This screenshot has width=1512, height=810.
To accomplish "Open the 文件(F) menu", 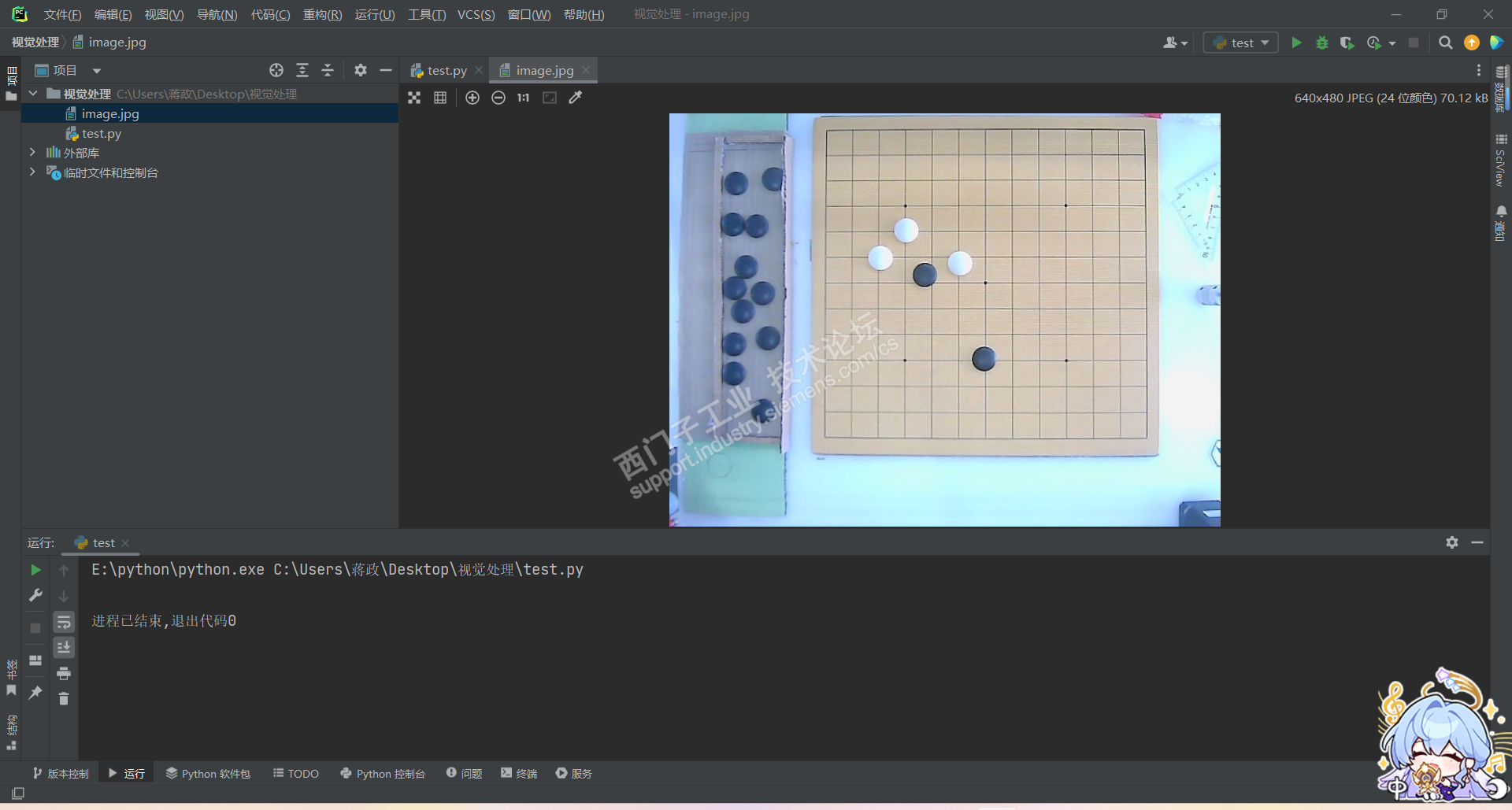I will [62, 15].
